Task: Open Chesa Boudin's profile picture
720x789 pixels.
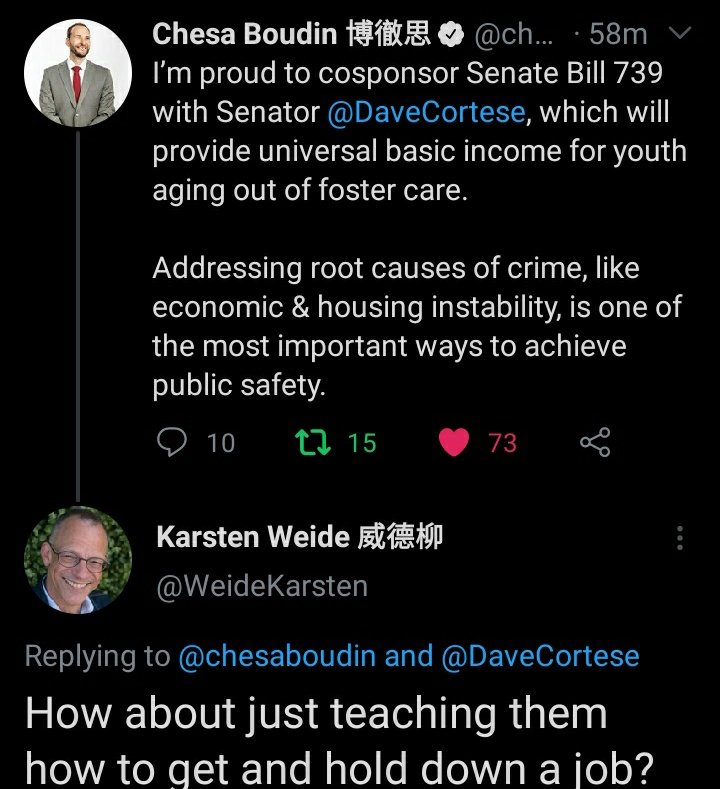Action: coord(78,73)
